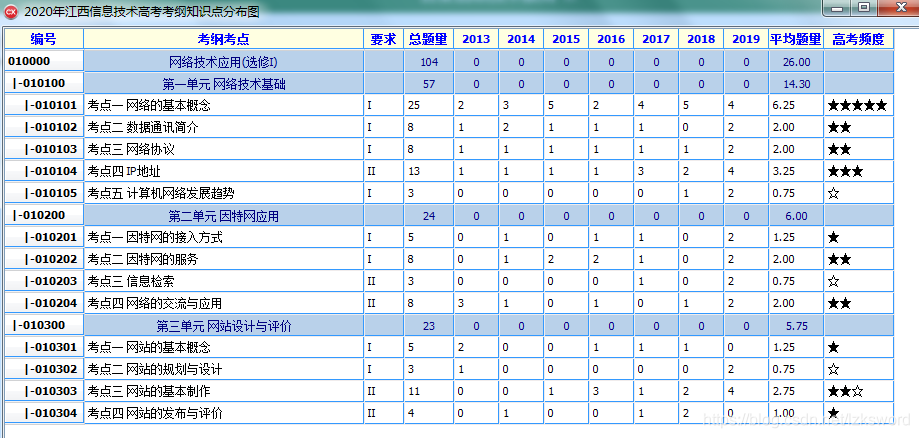919x438 pixels.
Task: Select tree row |-010104
Action: click(x=44, y=171)
